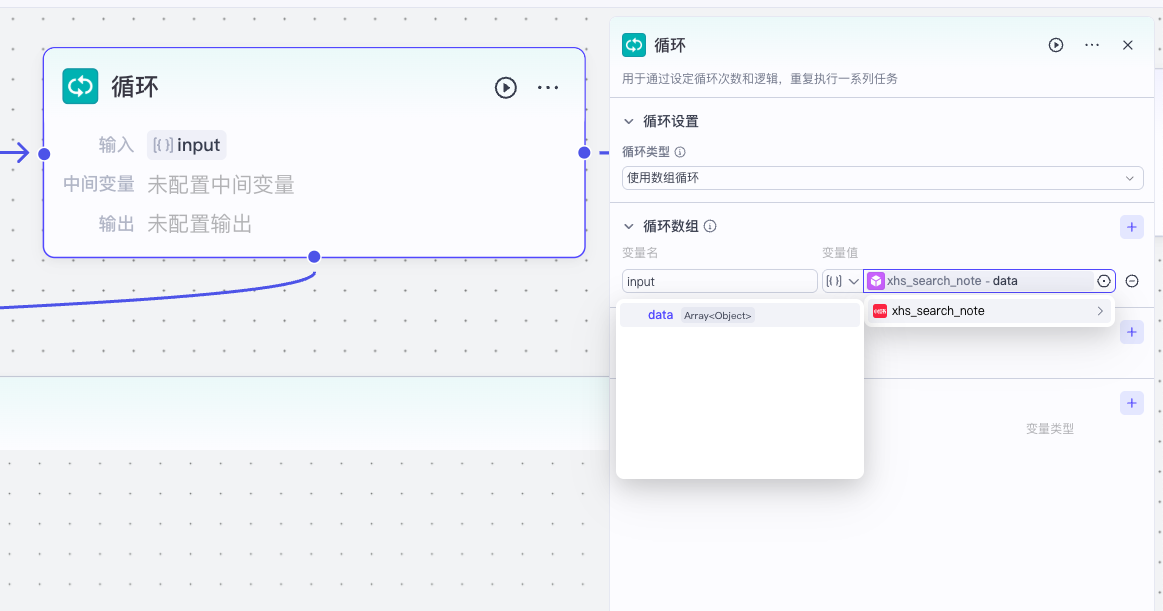Click the 变量类型 column label

coord(1050,429)
